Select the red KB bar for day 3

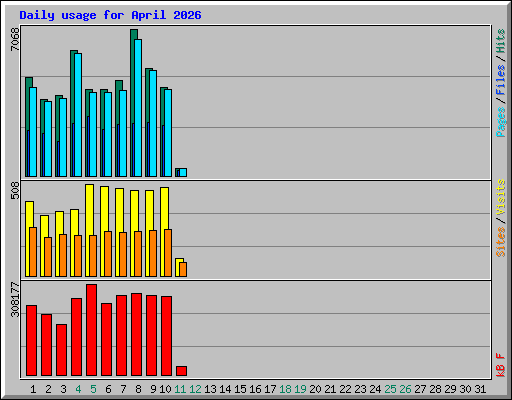[x=62, y=350]
